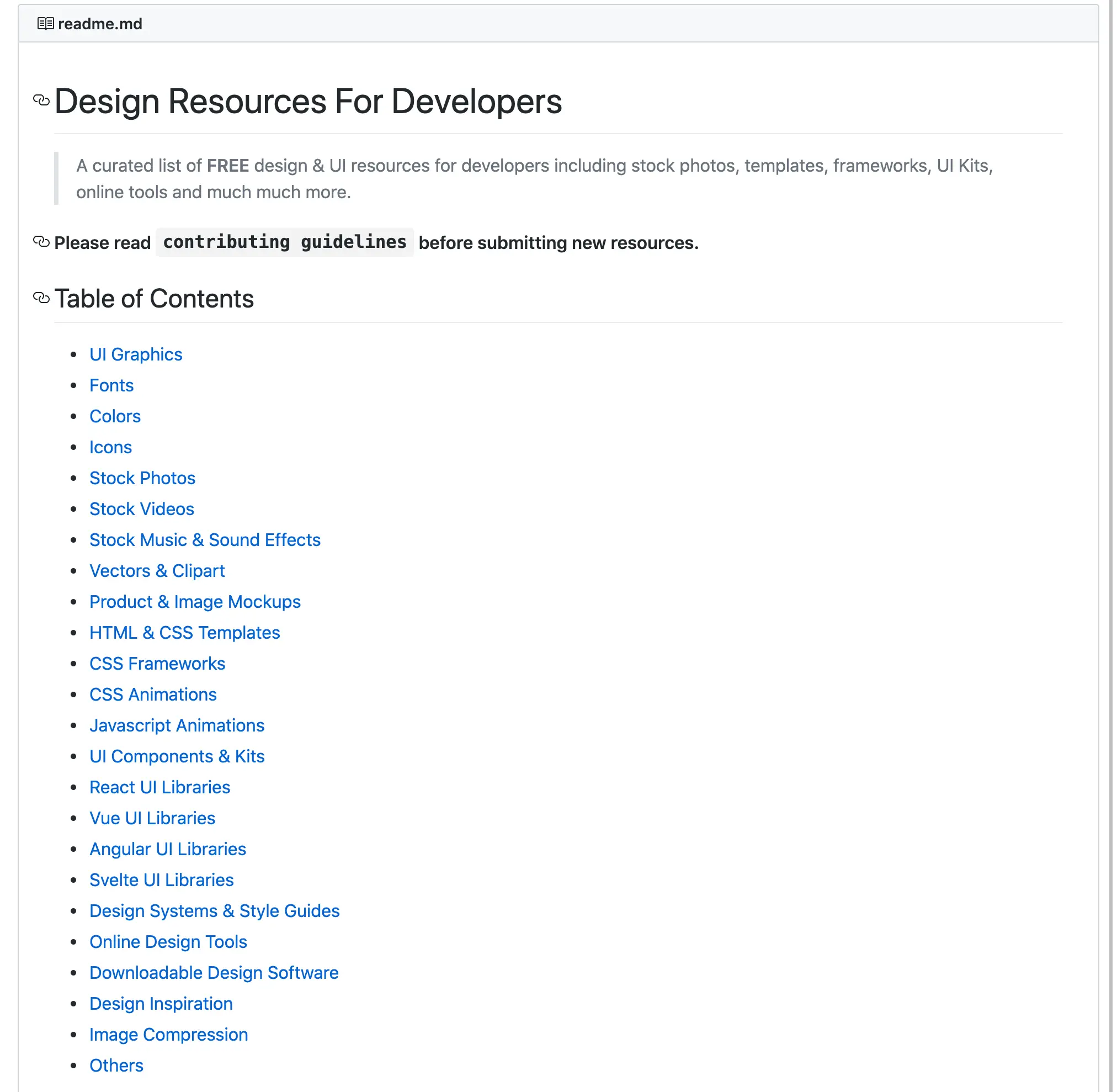
Task: Jump to the Colors section
Action: tap(115, 416)
